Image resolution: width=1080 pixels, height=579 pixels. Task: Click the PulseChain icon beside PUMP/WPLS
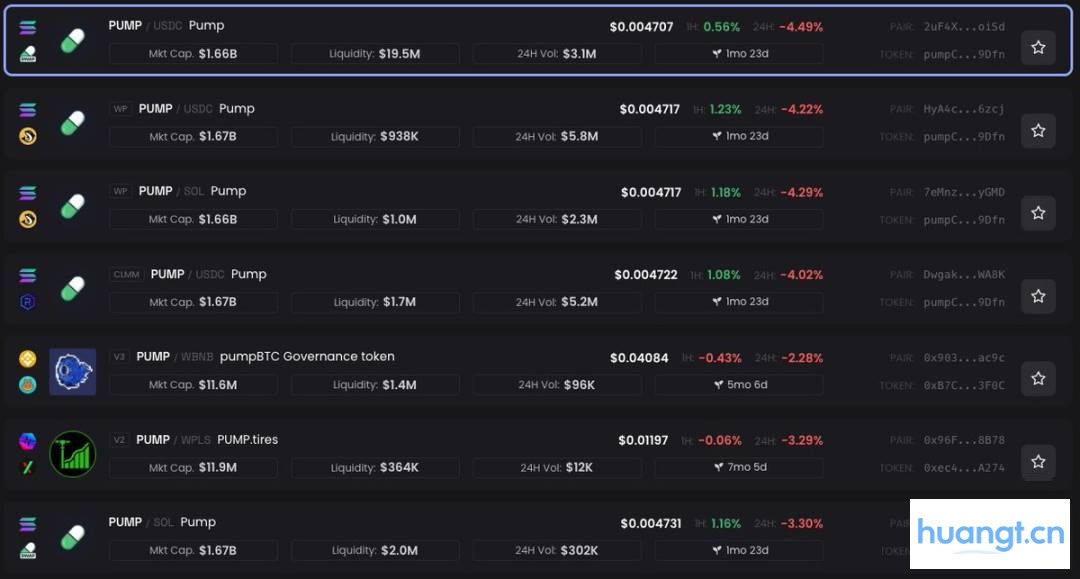point(28,441)
